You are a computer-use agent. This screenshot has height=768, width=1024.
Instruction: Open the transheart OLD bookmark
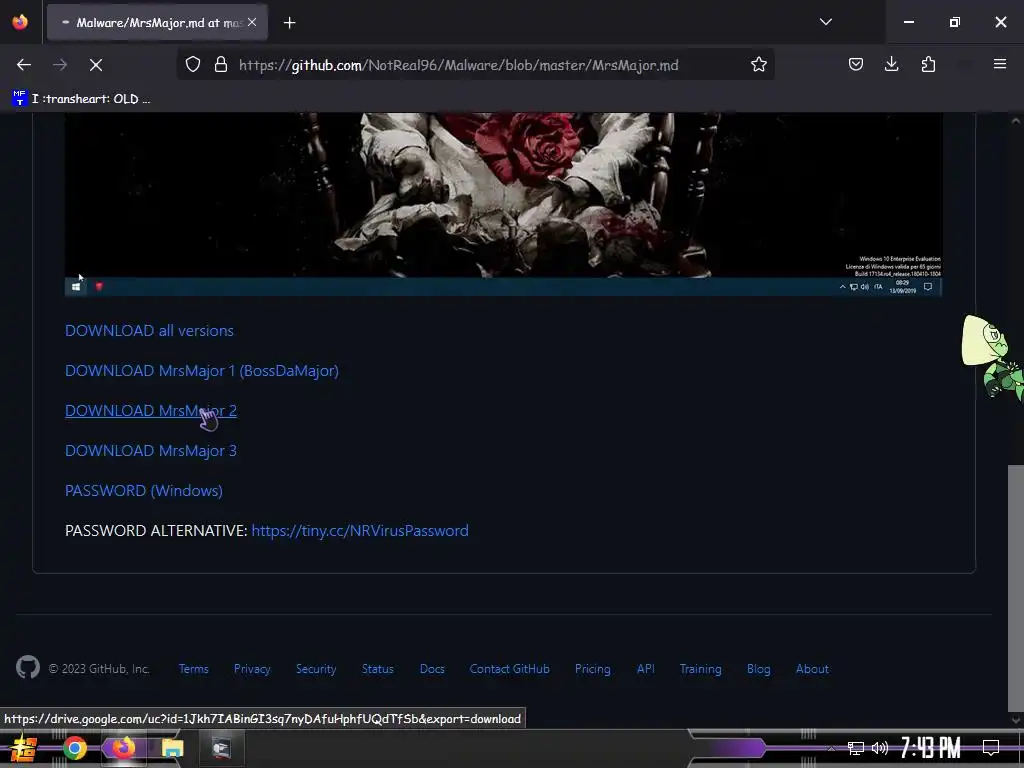82,99
